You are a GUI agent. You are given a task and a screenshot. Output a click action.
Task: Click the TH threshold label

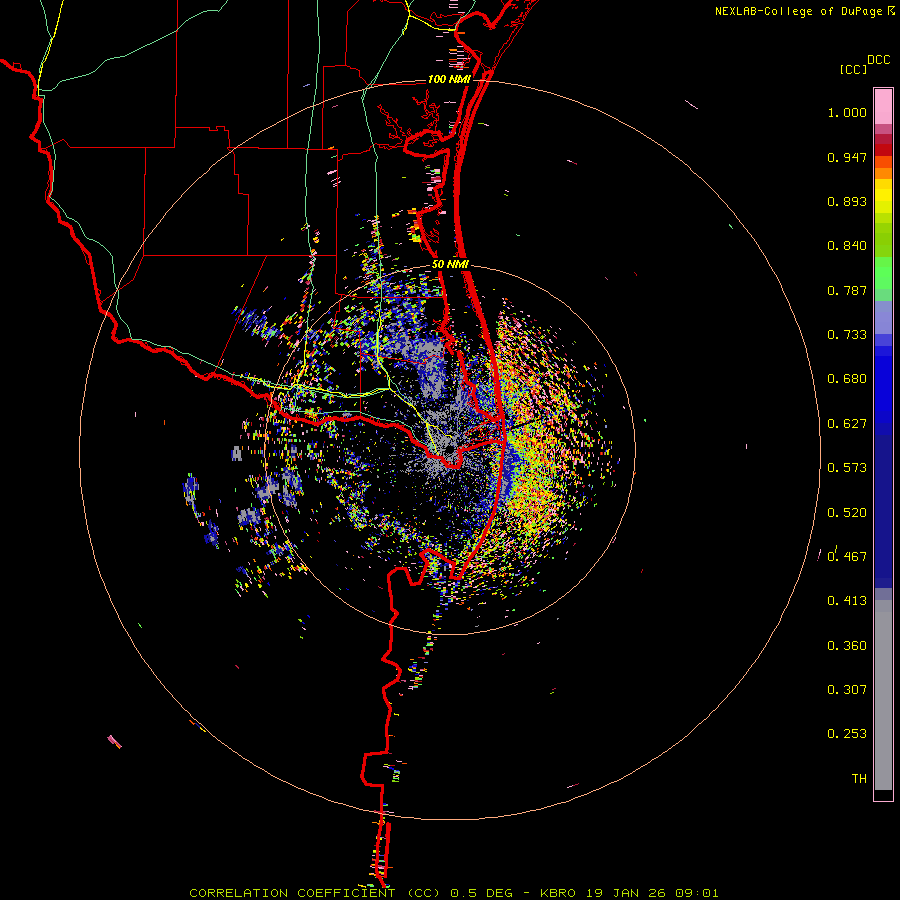pos(859,779)
